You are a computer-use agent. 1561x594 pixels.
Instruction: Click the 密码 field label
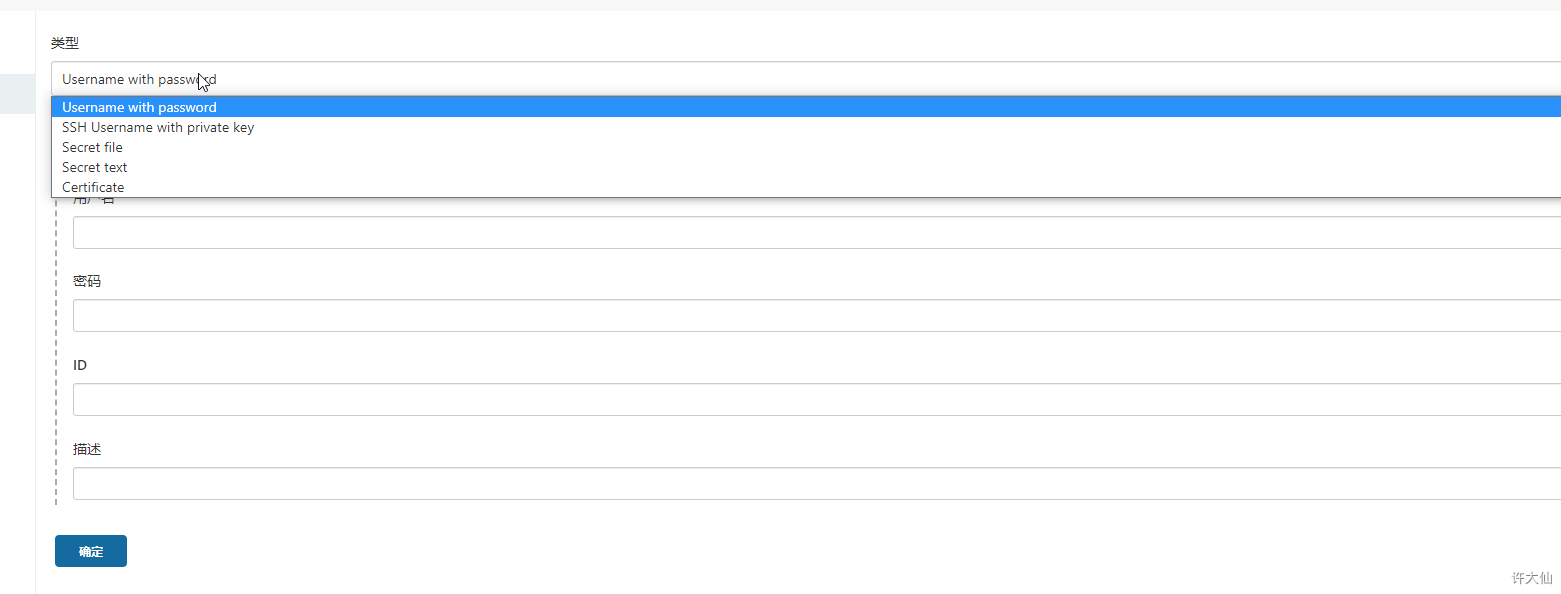(x=87, y=282)
